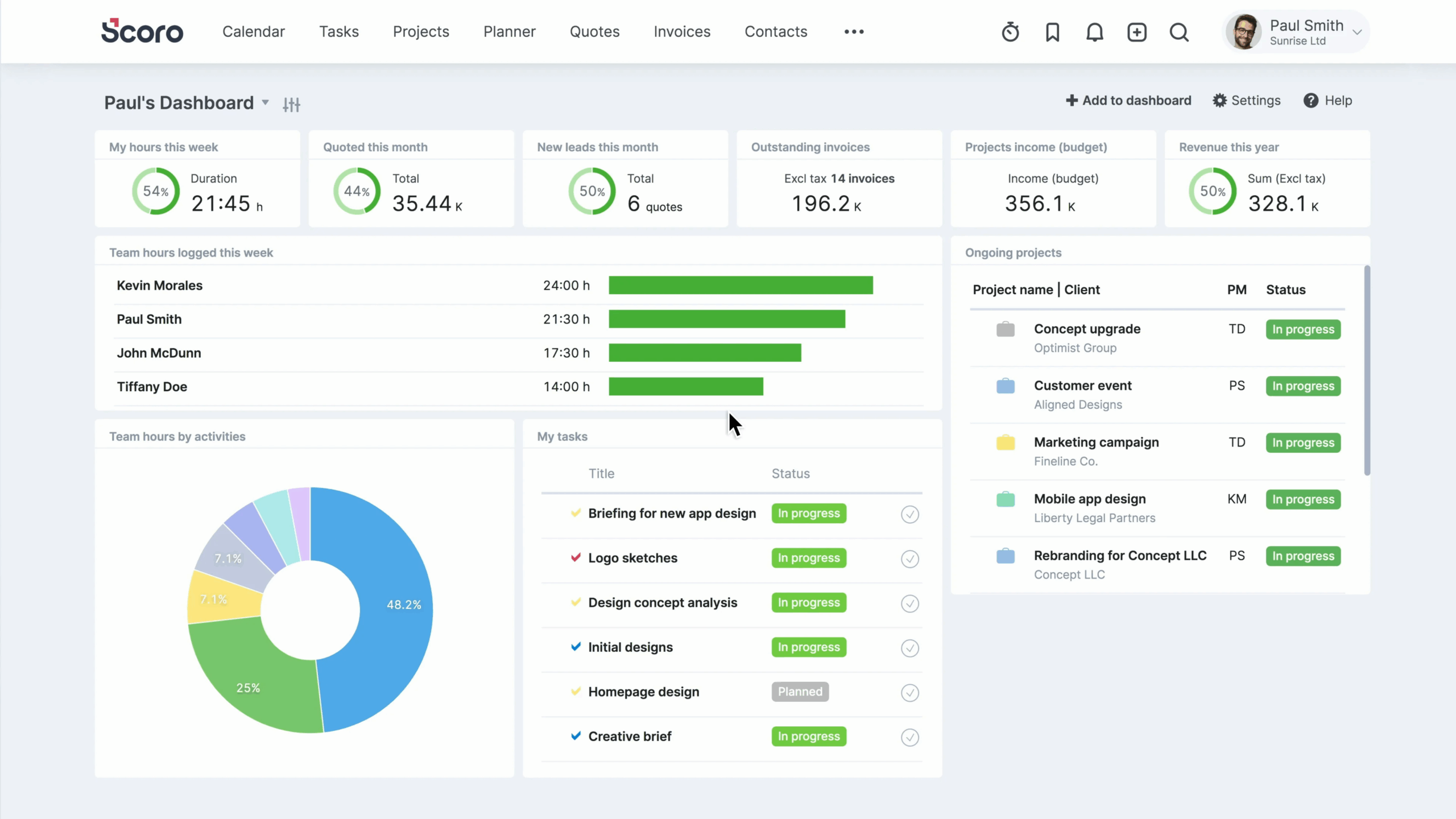Open the notifications bell
The height and width of the screenshot is (819, 1456).
coord(1094,32)
